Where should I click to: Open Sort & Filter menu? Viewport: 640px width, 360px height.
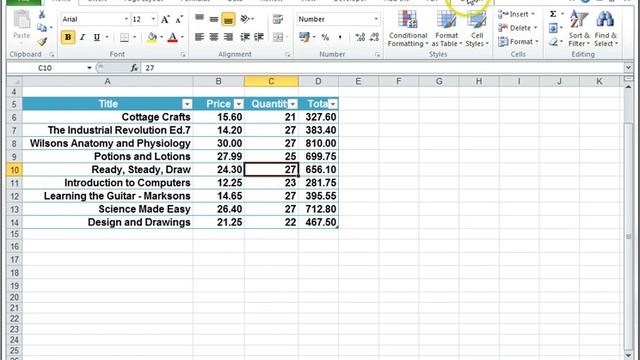click(x=579, y=29)
